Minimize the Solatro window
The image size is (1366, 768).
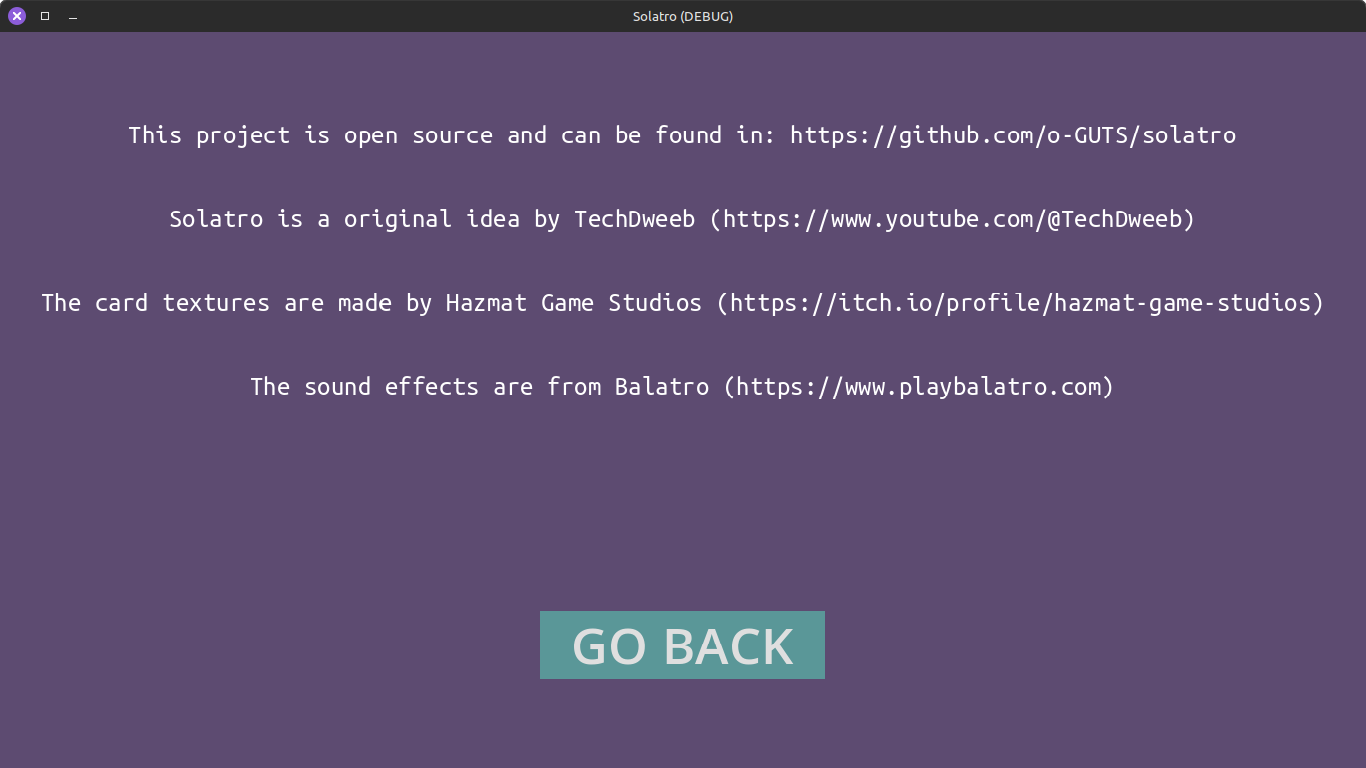pos(73,17)
